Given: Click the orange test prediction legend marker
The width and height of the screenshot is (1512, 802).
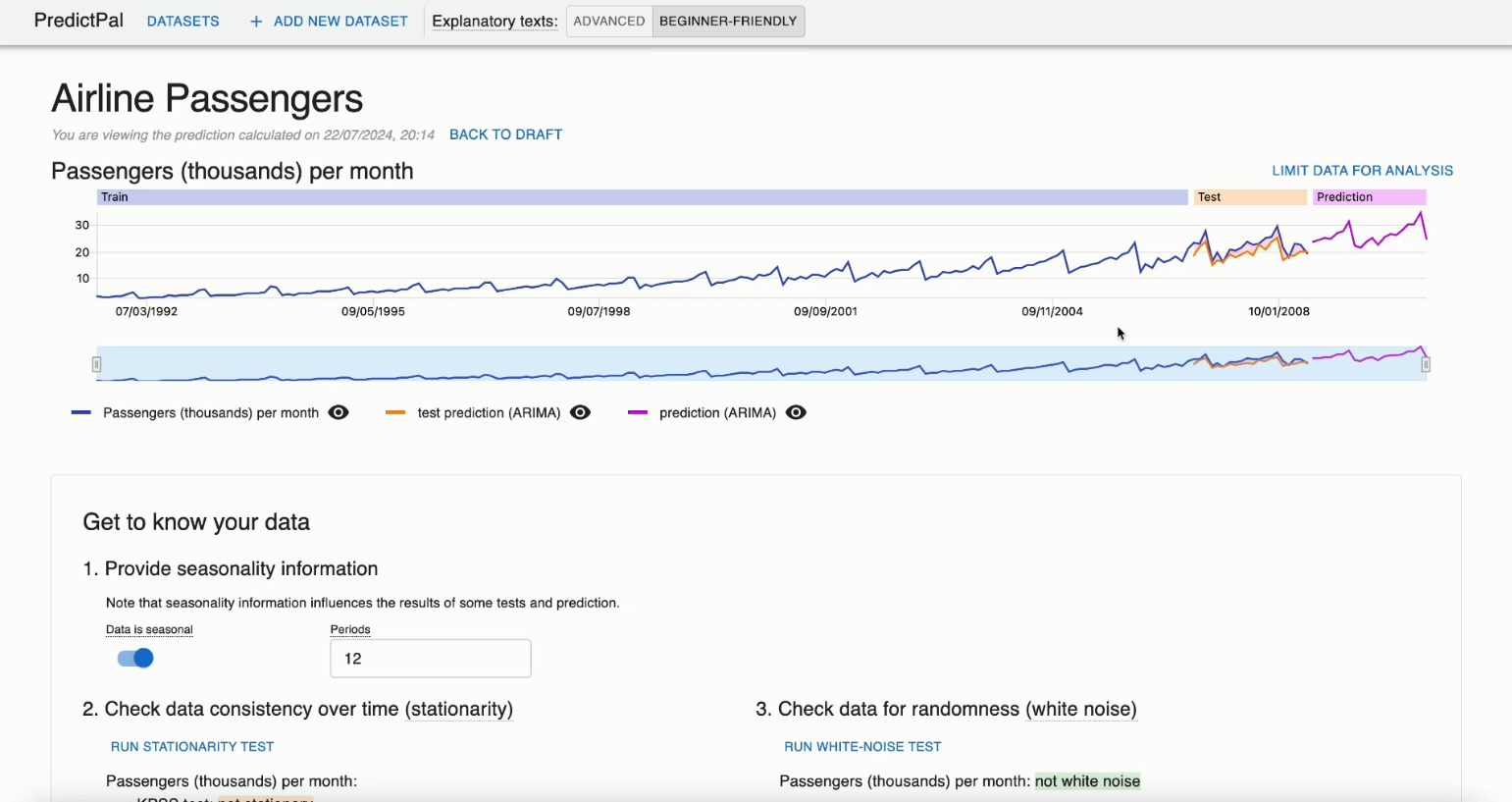Looking at the screenshot, I should point(395,412).
